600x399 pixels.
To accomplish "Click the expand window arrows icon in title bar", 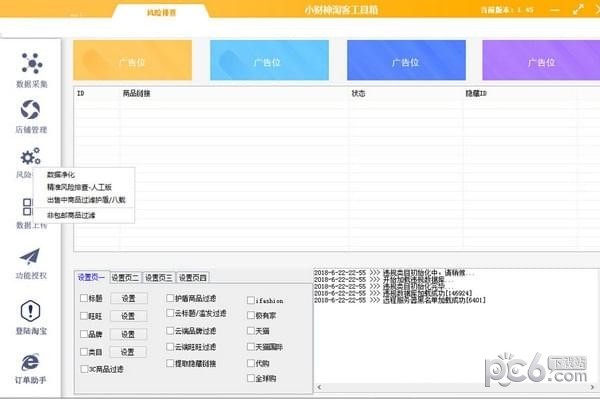I will coord(578,9).
